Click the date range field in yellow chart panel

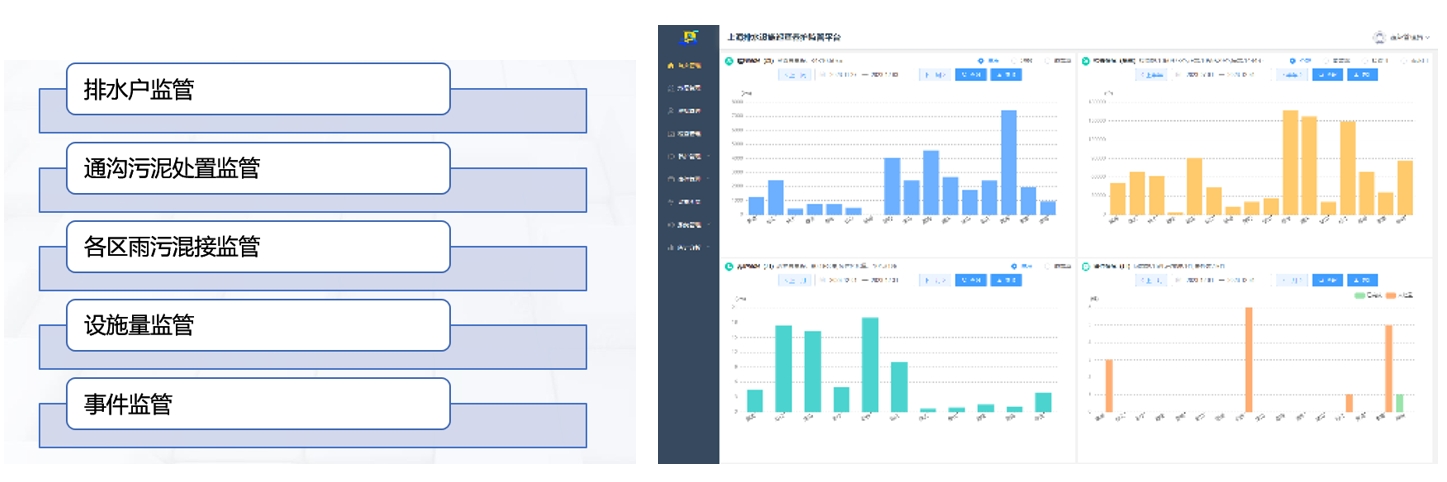pos(1220,74)
